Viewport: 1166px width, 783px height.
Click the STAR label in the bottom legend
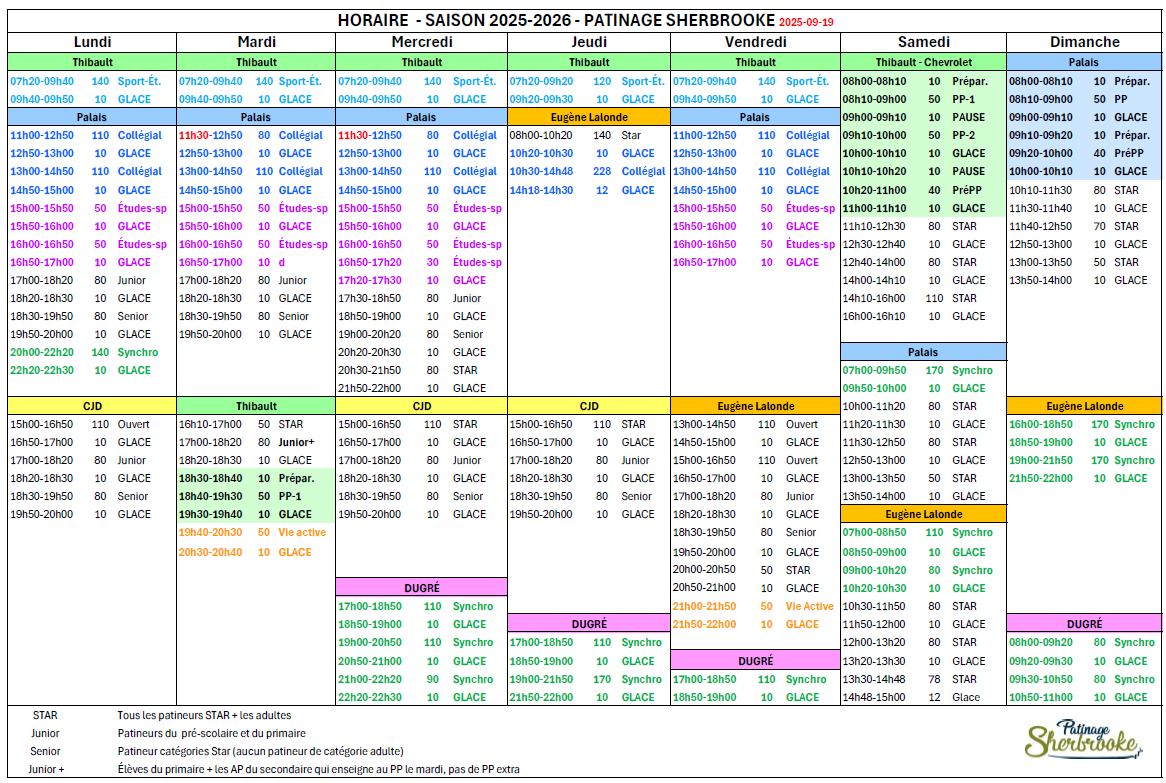coord(45,715)
